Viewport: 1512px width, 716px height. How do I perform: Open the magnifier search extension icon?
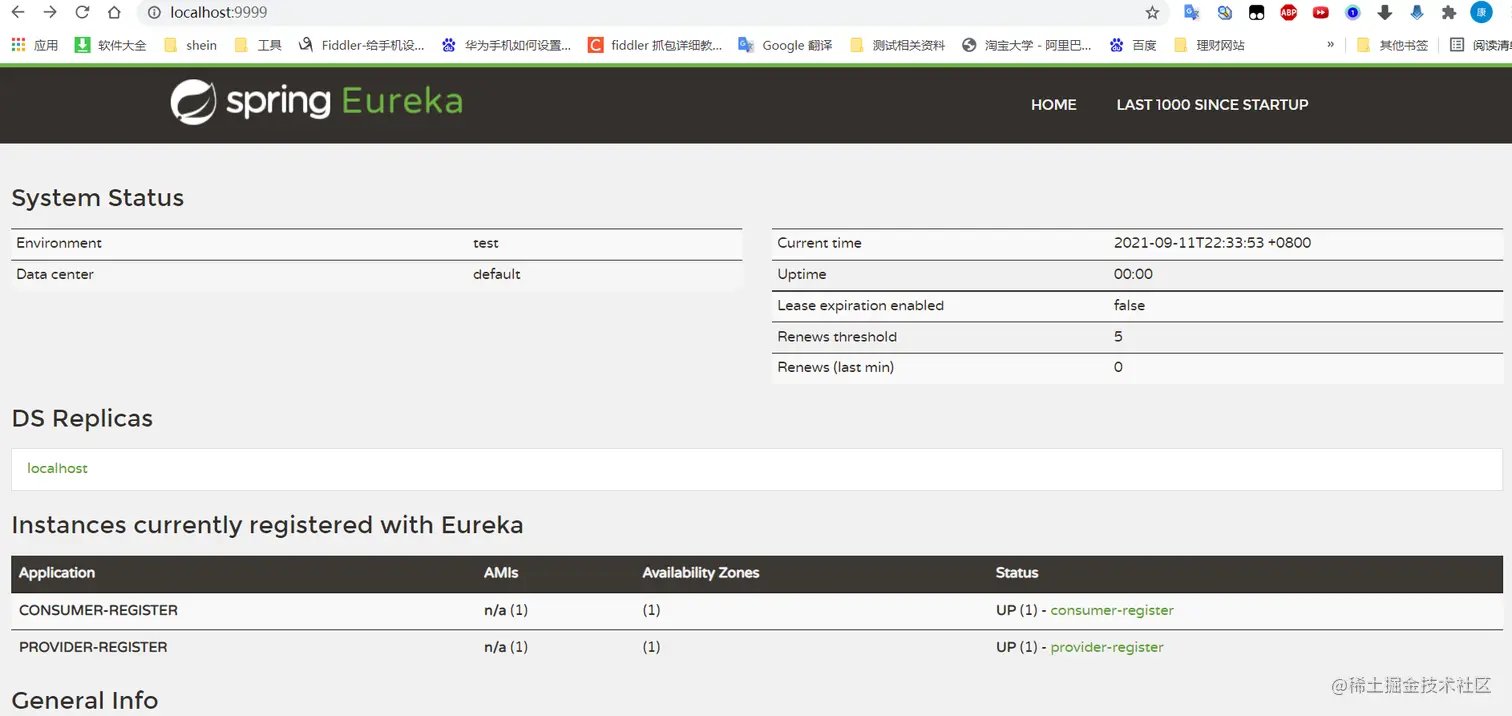pyautogui.click(x=1224, y=13)
